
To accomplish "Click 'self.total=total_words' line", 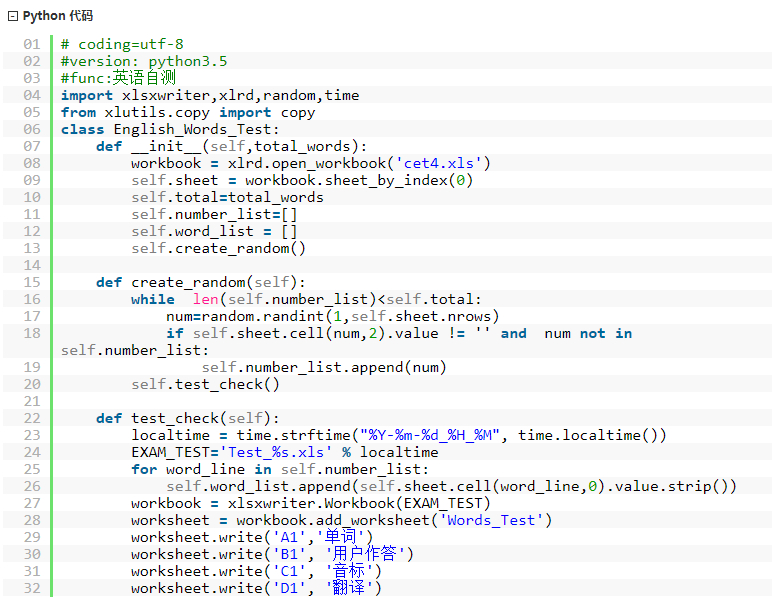I will click(x=227, y=197).
